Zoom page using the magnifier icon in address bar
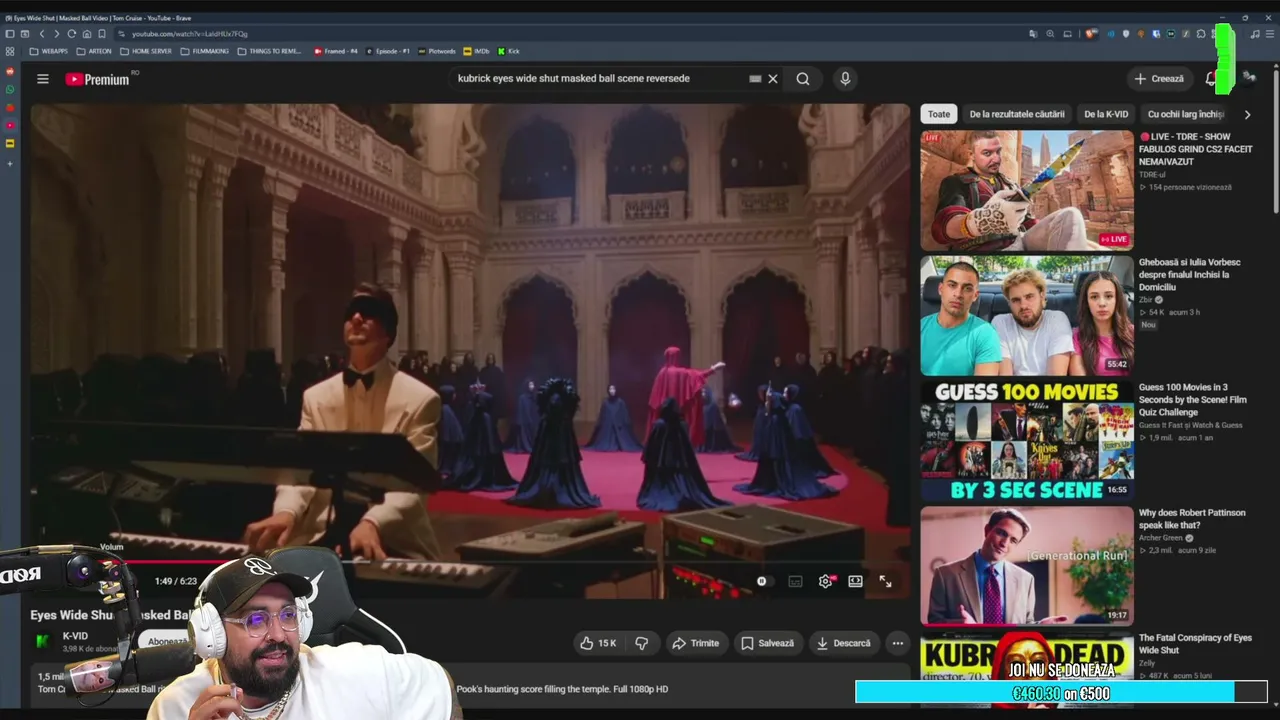 pos(1050,34)
